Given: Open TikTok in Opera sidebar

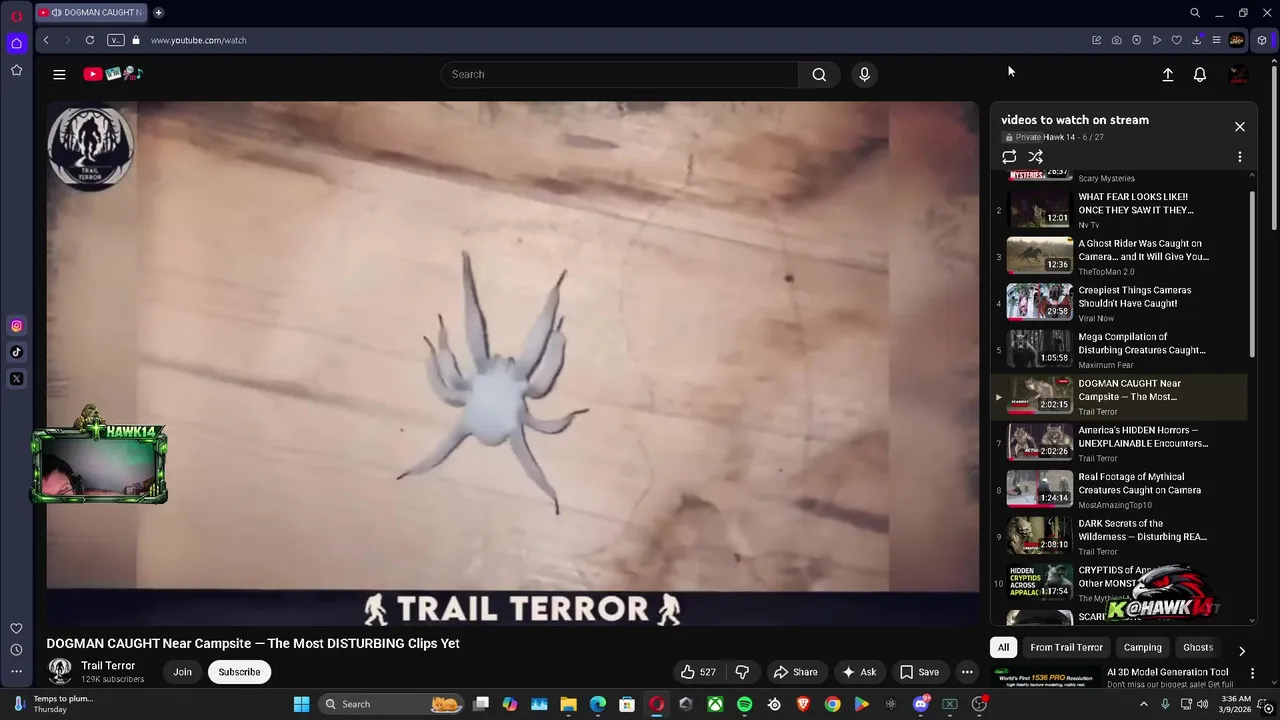Looking at the screenshot, I should pos(16,352).
